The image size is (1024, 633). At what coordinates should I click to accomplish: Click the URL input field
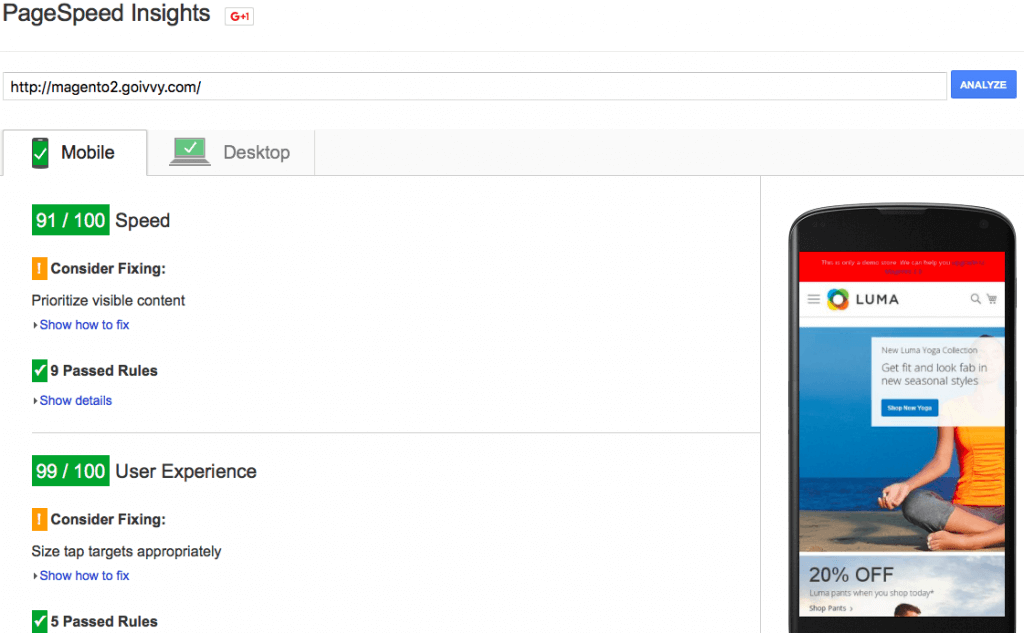click(474, 87)
